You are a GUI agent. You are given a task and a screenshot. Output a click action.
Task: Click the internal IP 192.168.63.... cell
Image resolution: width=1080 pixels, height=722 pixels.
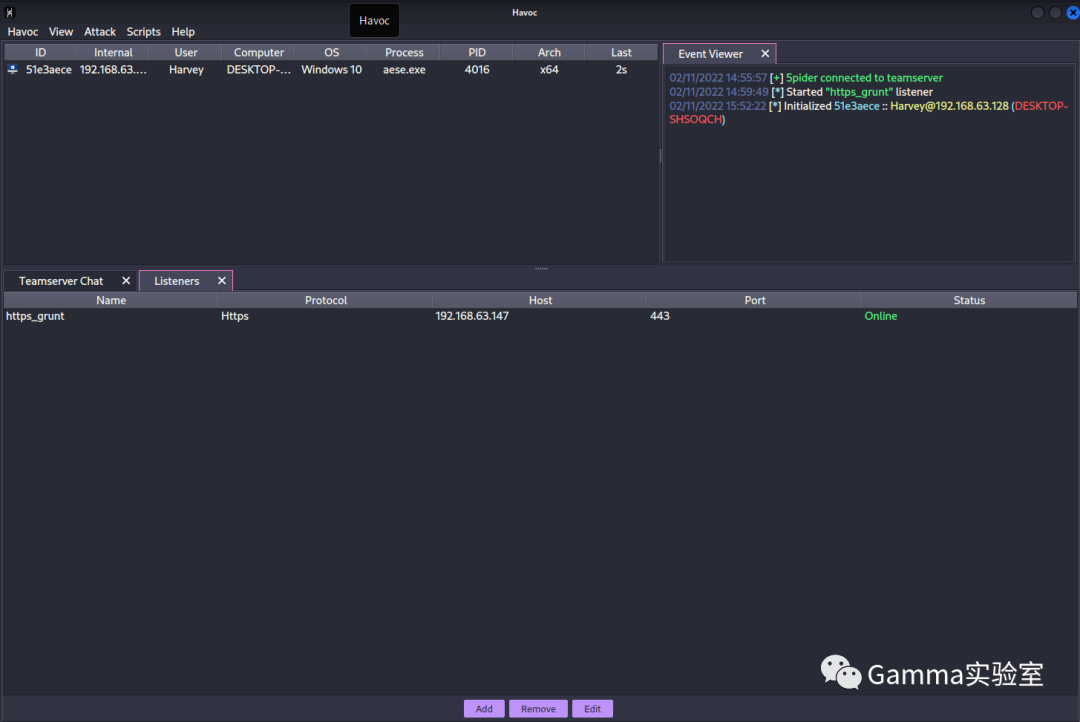point(113,70)
